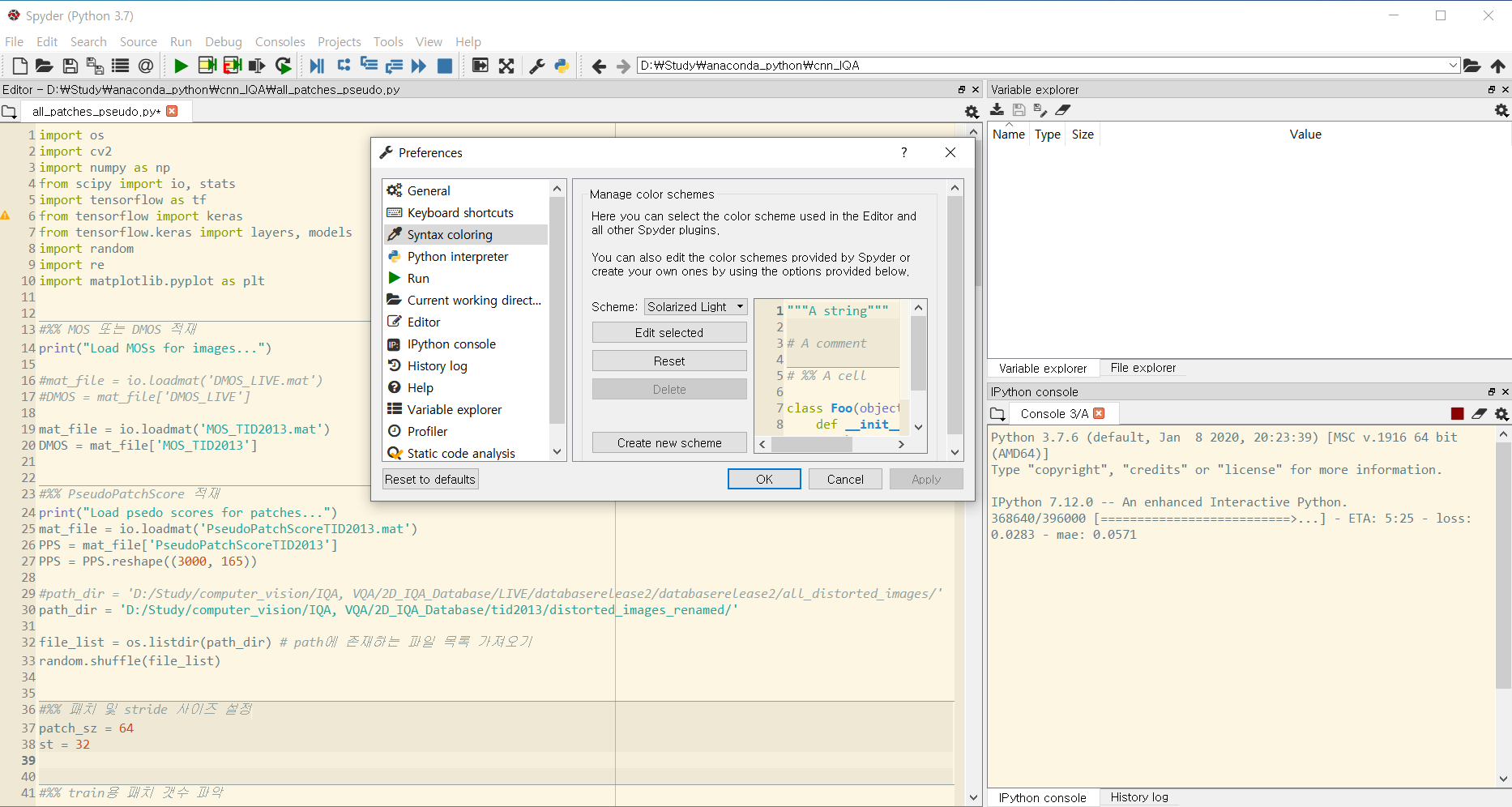Sort variables by Name column header
The image size is (1512, 807).
pos(1009,134)
